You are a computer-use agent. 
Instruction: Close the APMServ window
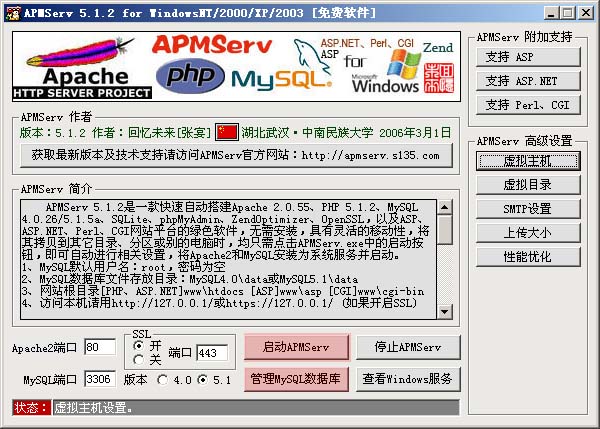pos(586,13)
